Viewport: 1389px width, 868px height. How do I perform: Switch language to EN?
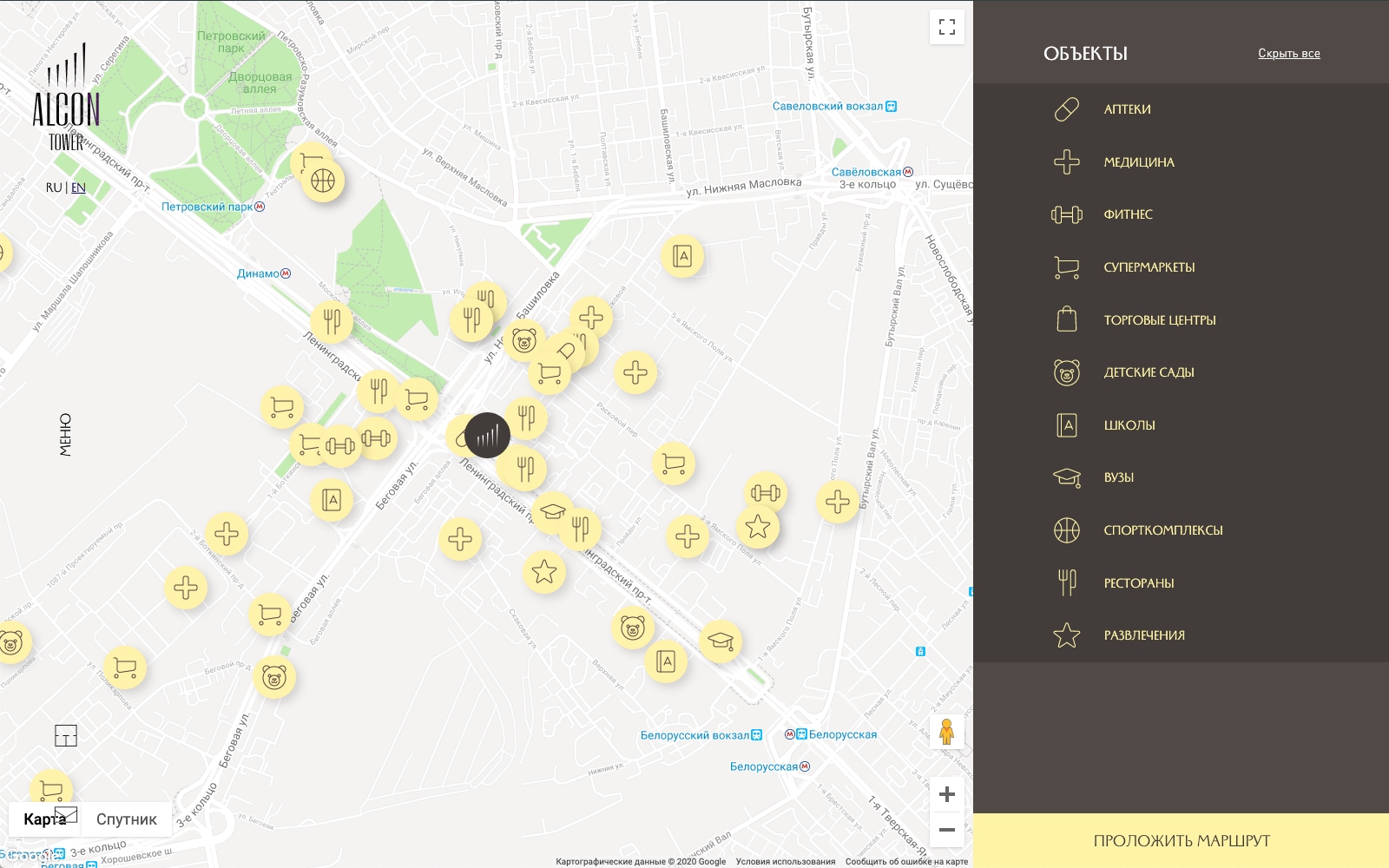[78, 187]
